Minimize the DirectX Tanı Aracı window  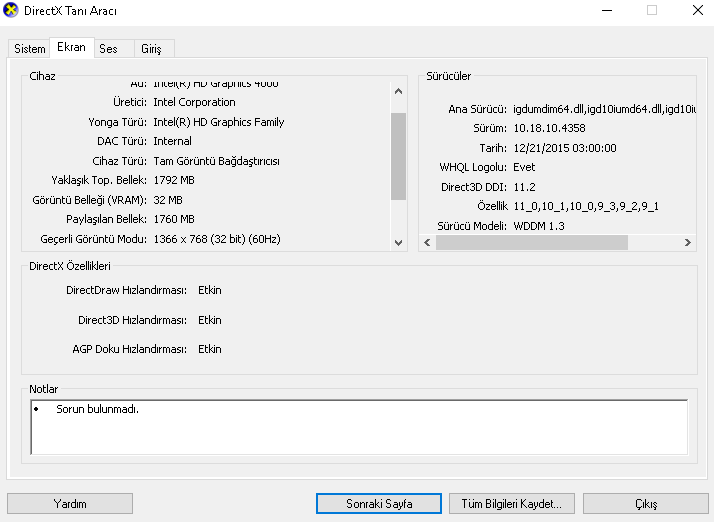tap(607, 10)
